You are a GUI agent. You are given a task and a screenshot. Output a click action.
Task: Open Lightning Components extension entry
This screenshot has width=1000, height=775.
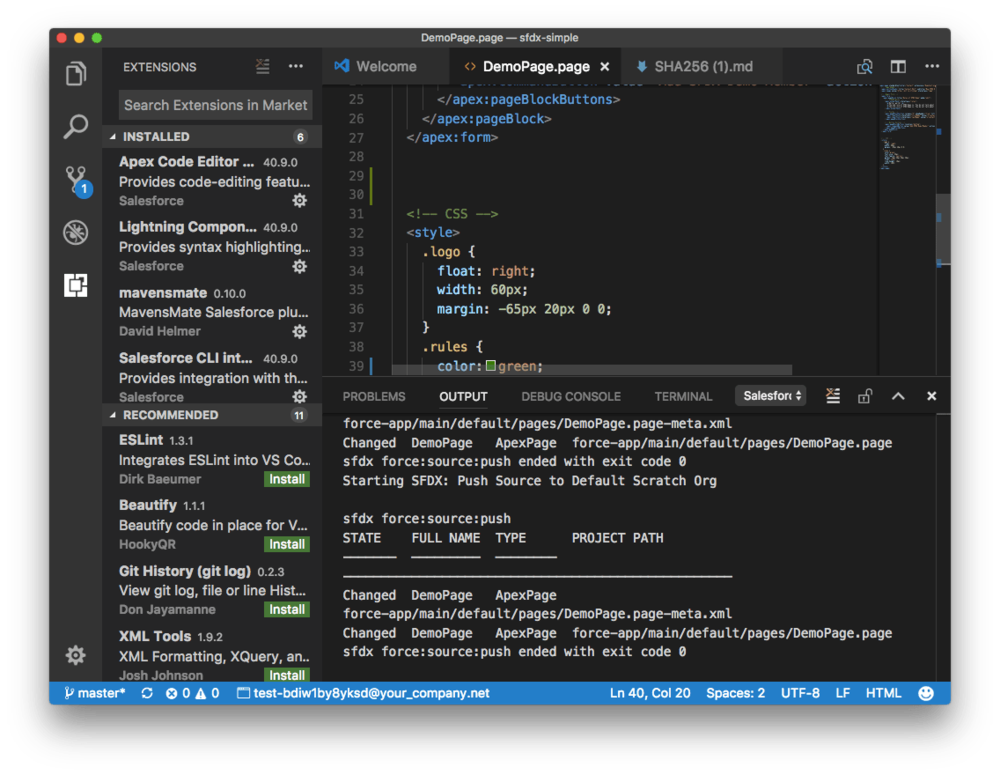[x=214, y=246]
